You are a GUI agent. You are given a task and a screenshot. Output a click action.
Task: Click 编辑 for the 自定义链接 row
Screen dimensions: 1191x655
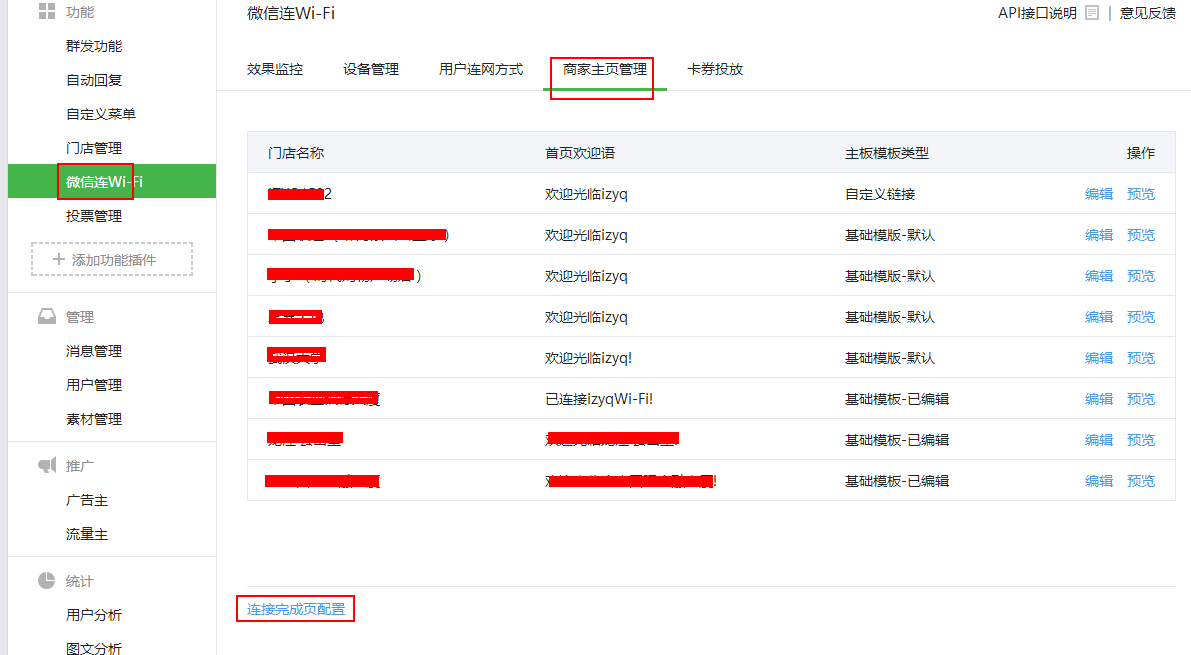click(1099, 194)
